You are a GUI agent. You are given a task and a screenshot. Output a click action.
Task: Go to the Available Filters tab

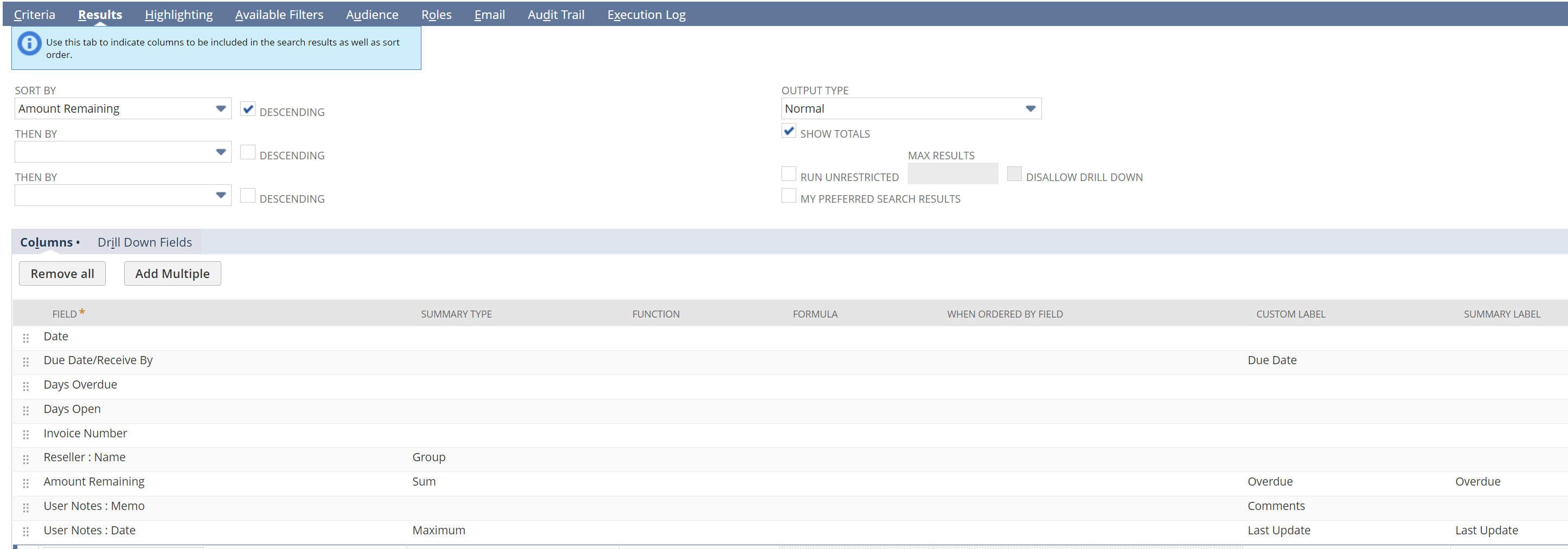tap(279, 15)
